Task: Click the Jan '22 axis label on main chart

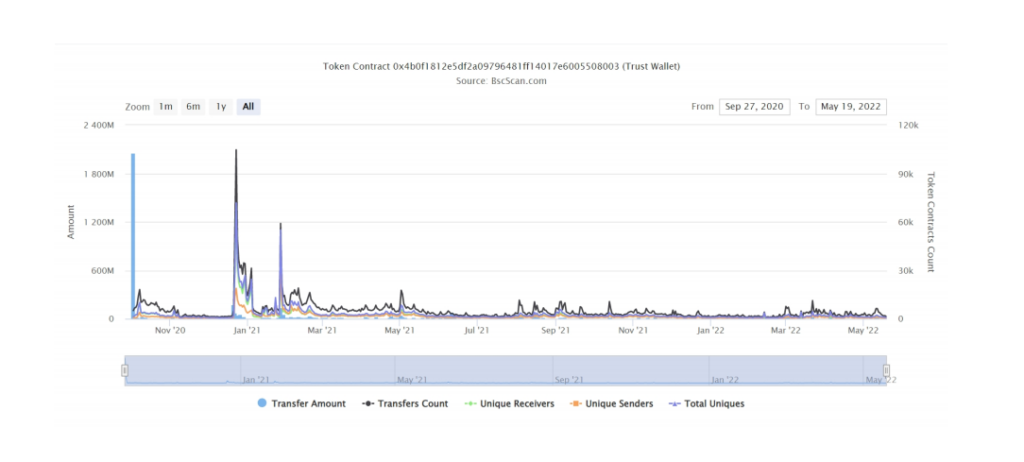Action: pos(710,331)
